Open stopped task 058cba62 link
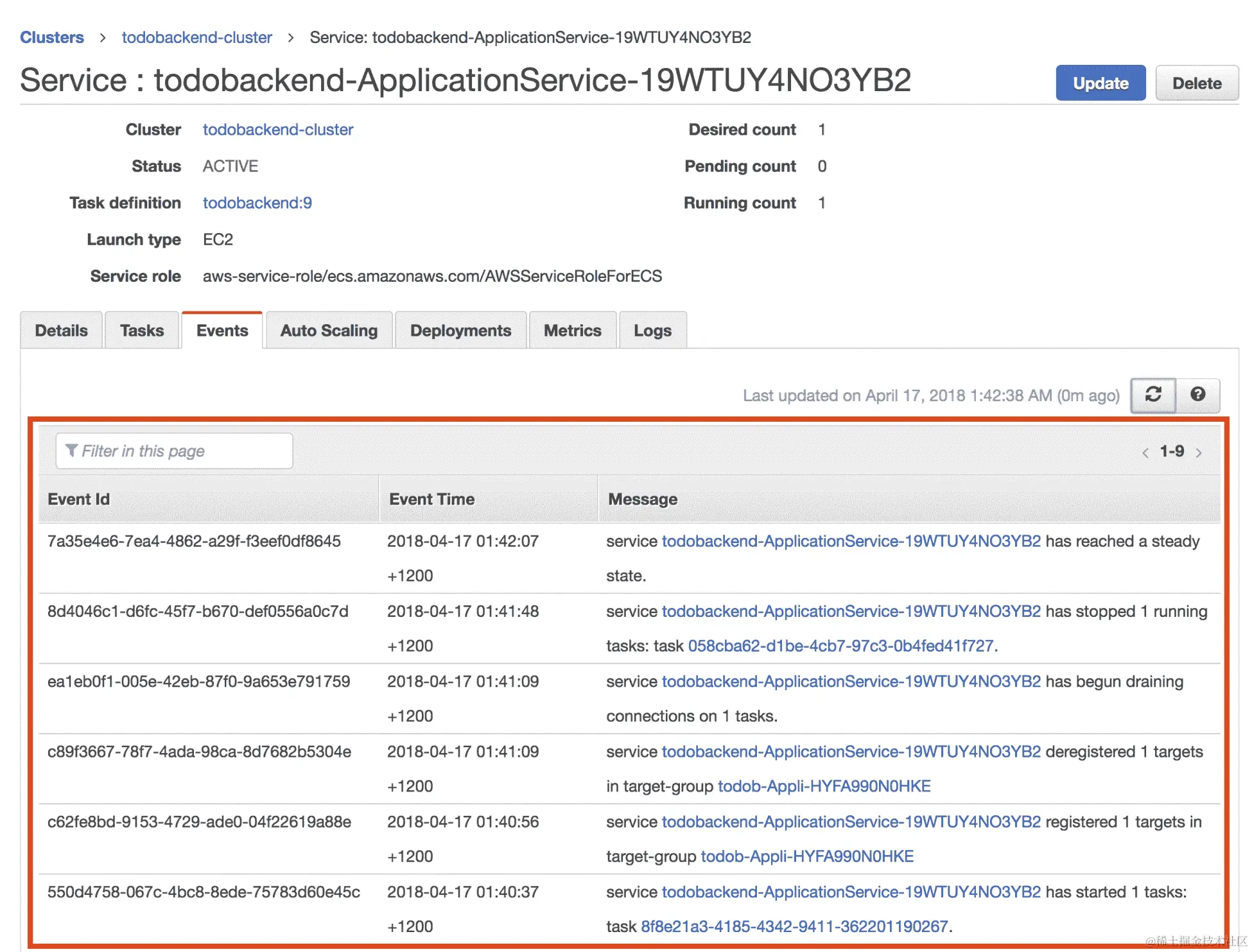 pyautogui.click(x=840, y=646)
